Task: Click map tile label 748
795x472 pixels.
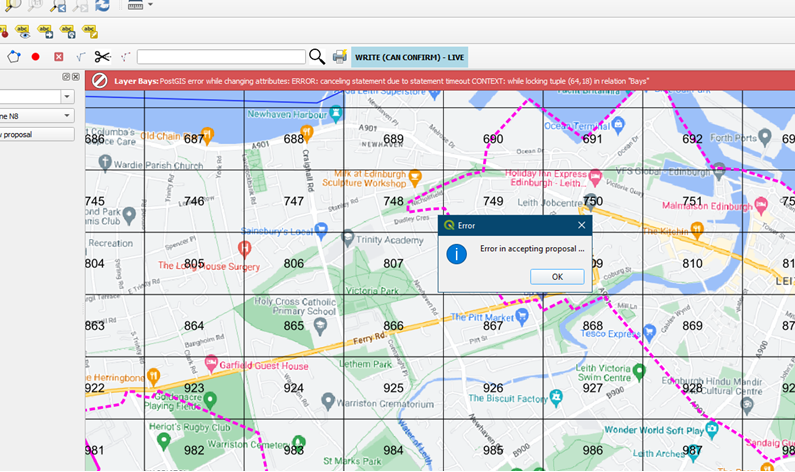Action: point(393,201)
